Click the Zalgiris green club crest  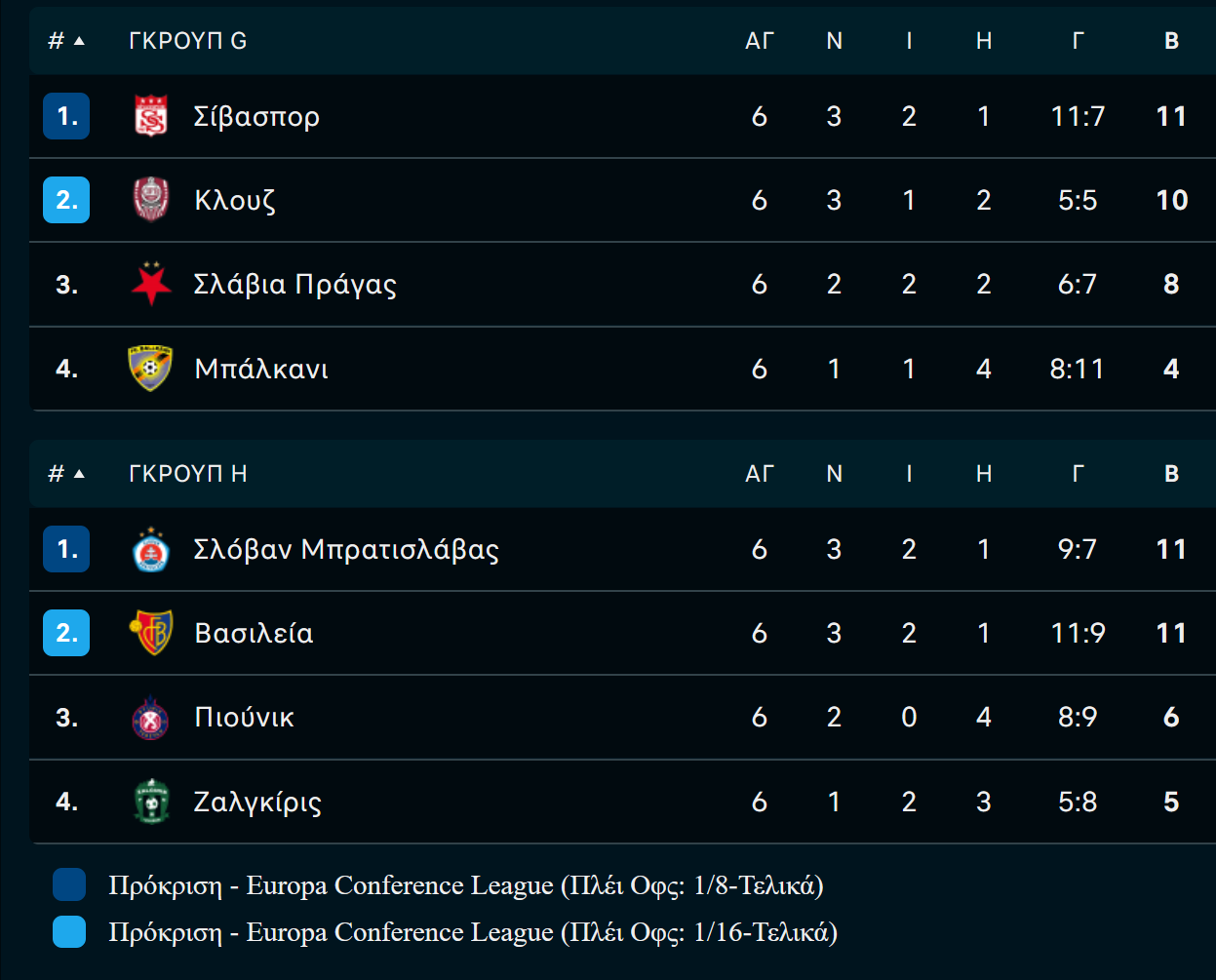tap(151, 802)
